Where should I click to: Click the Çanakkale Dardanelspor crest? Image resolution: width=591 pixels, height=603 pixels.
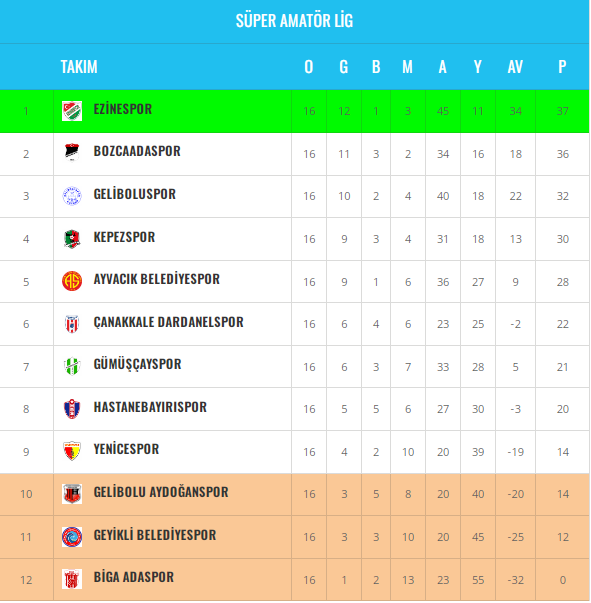pos(72,324)
